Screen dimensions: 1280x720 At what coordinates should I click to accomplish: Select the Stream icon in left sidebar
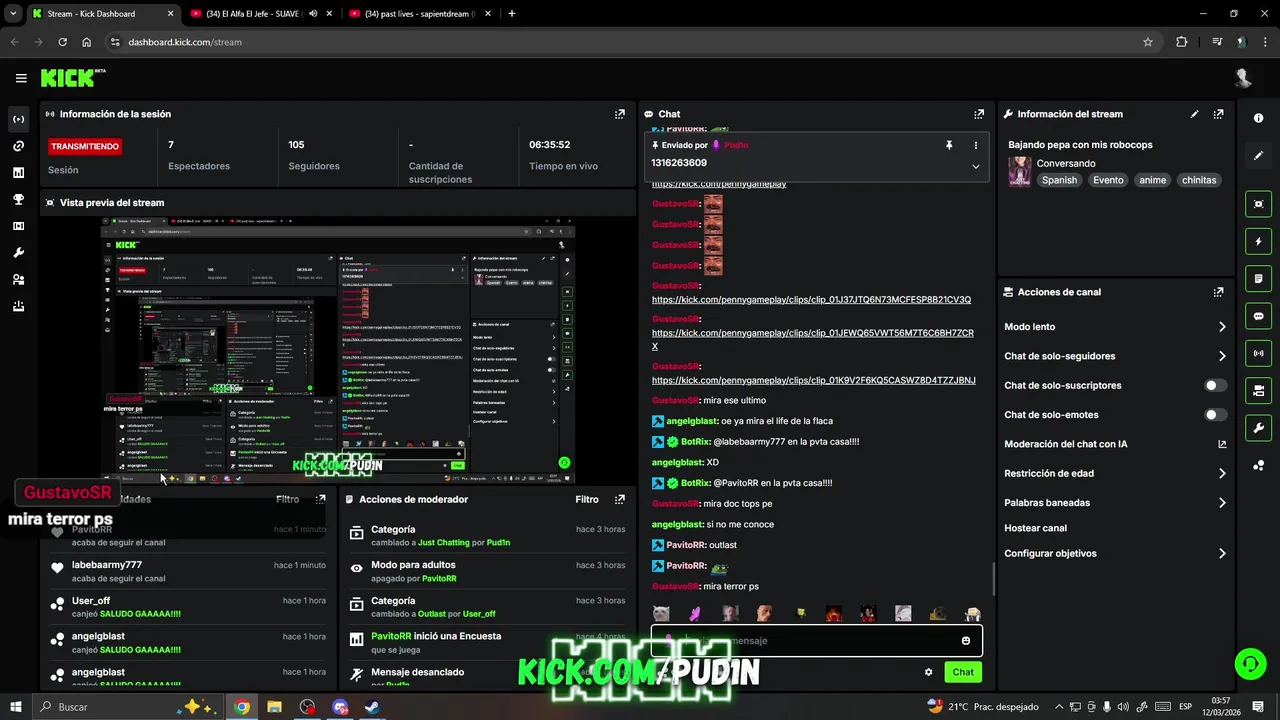coord(18,119)
